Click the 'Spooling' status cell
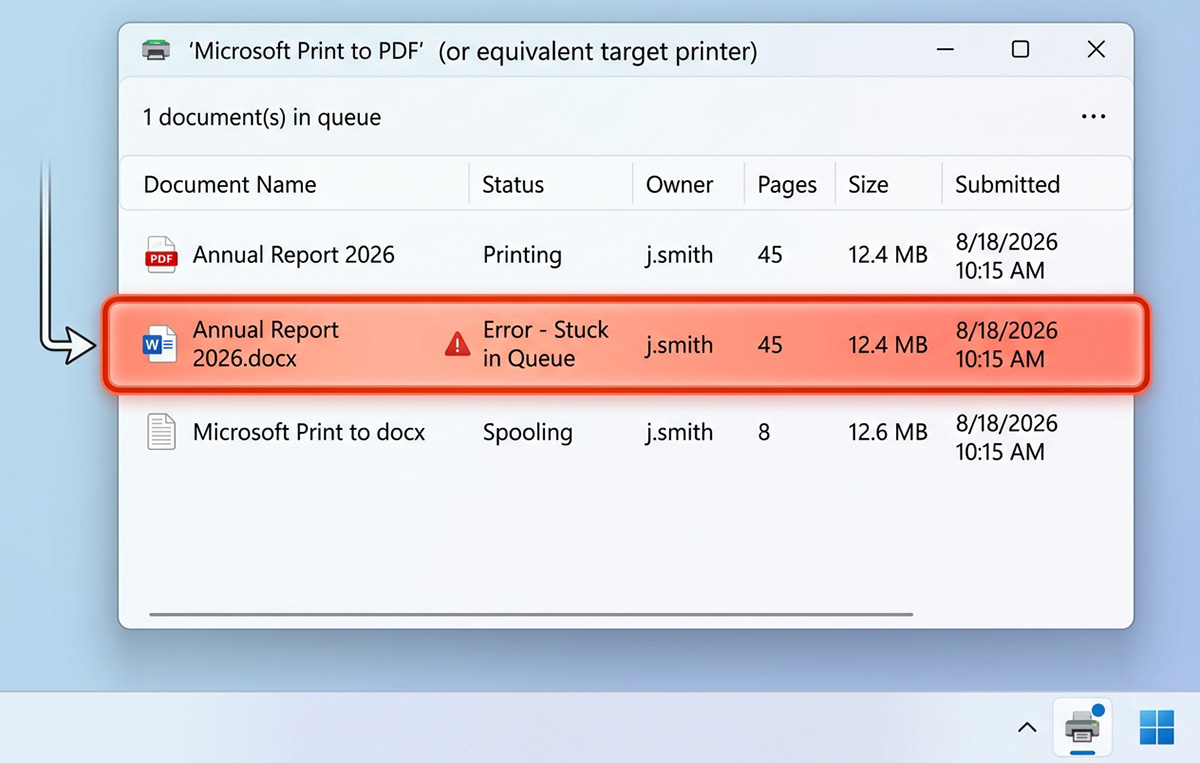 tap(528, 433)
